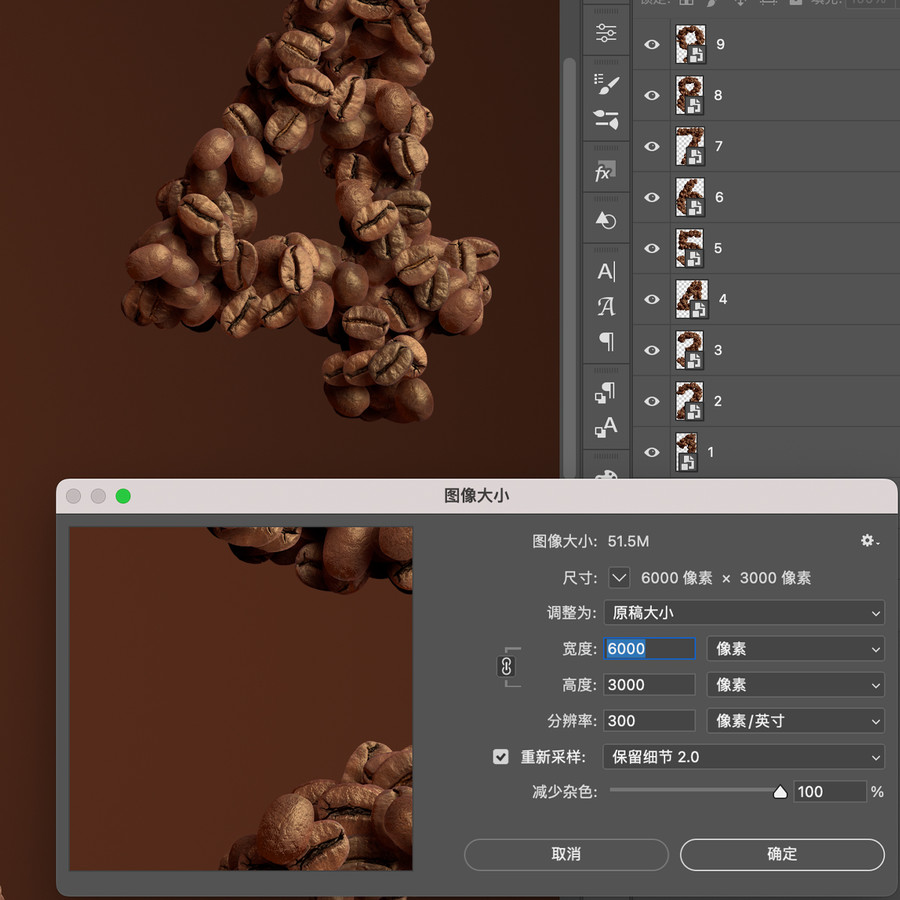The width and height of the screenshot is (900, 900).
Task: Adjust the 减少杂色 slider handle
Action: tap(779, 792)
